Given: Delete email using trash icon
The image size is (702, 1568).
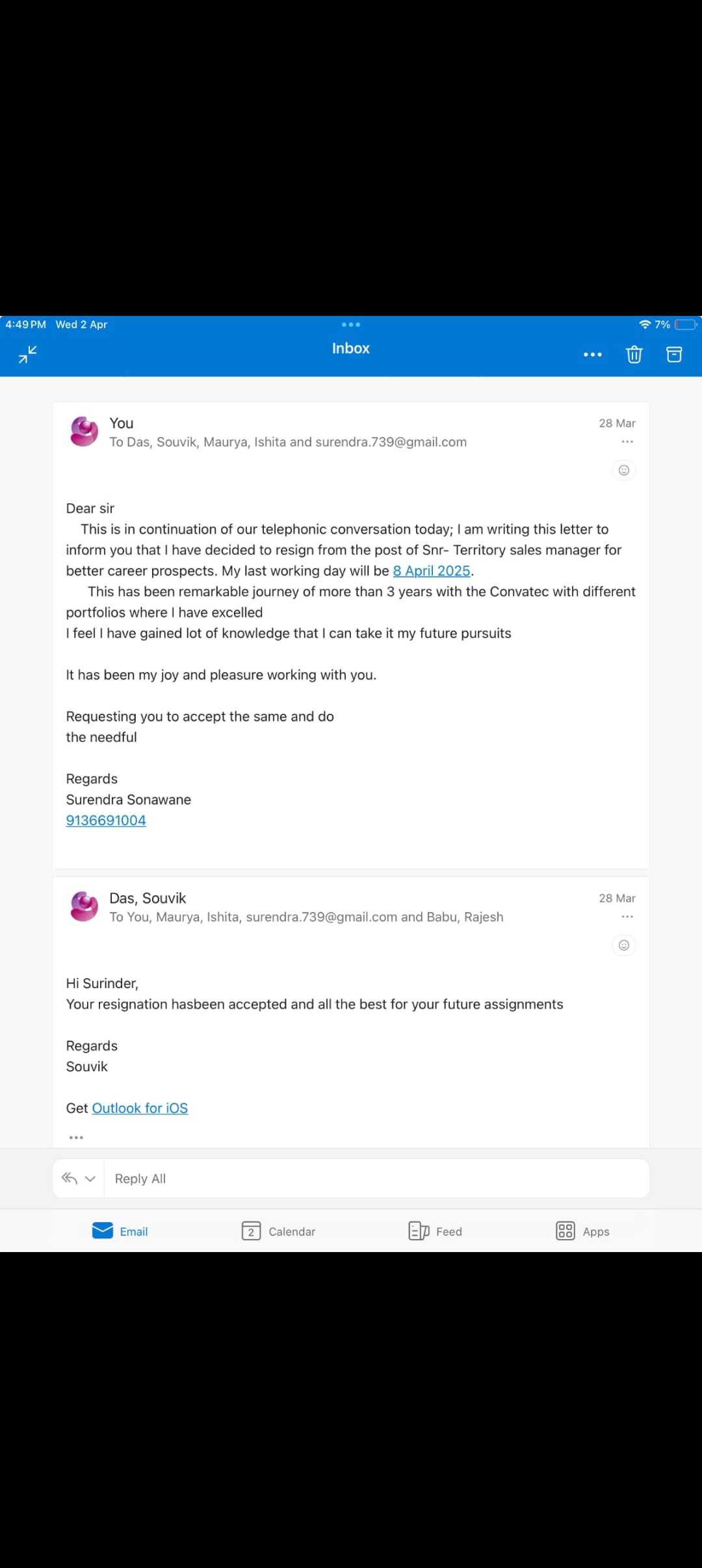Looking at the screenshot, I should click(x=634, y=354).
